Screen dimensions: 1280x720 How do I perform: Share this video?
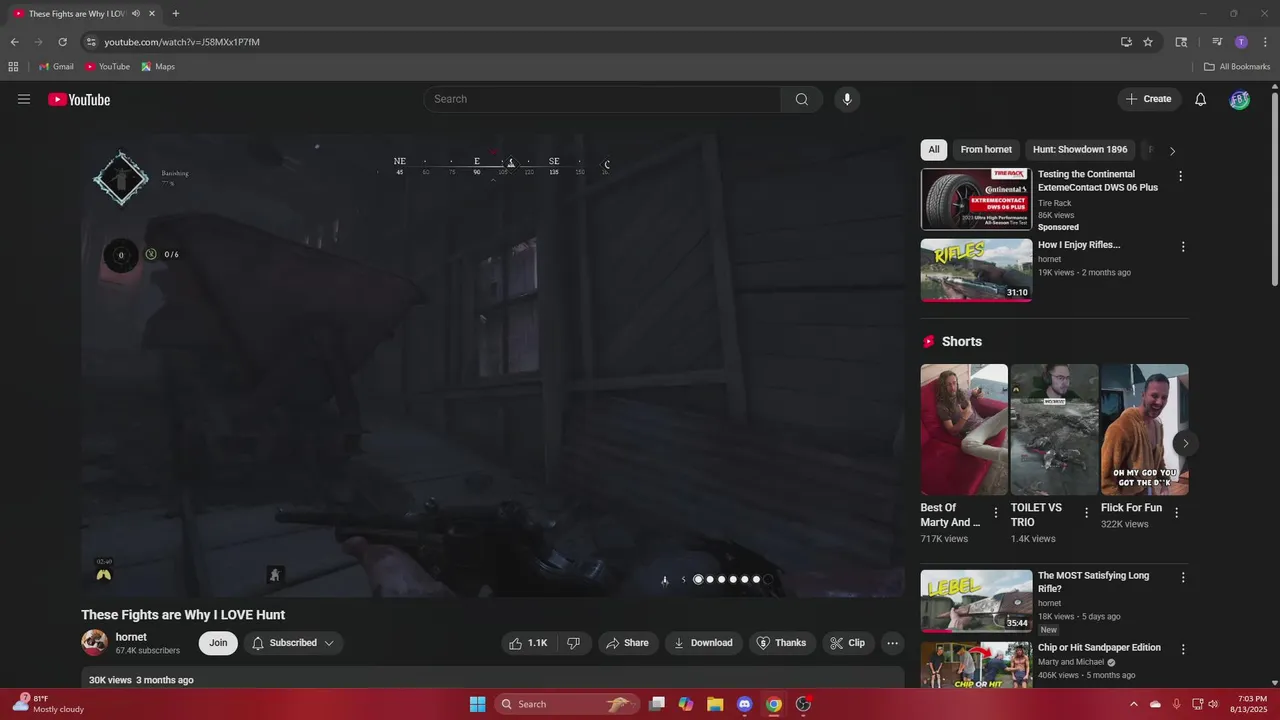[x=628, y=643]
